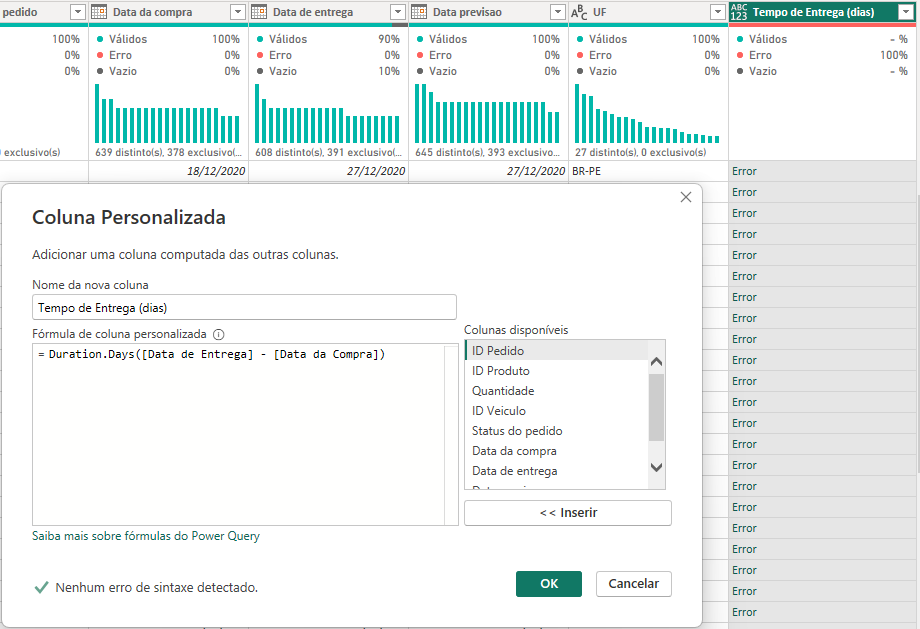Open the filter dropdown of Data previsao
Screen dimensions: 920x629
(557, 12)
